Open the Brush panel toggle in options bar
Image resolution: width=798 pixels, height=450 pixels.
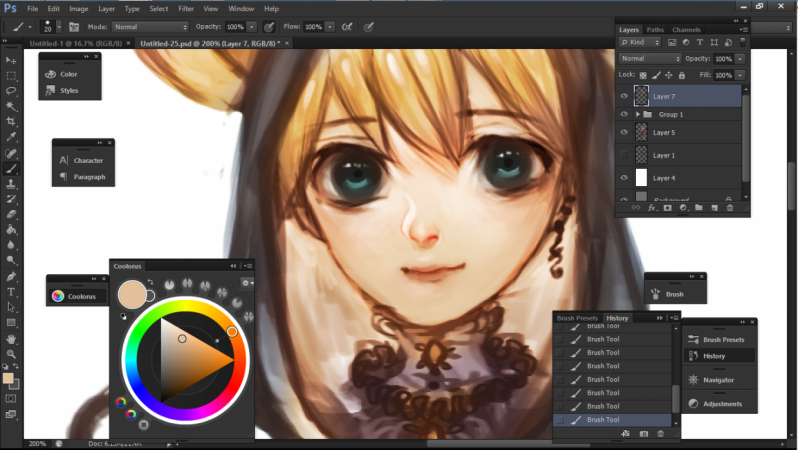[x=74, y=27]
